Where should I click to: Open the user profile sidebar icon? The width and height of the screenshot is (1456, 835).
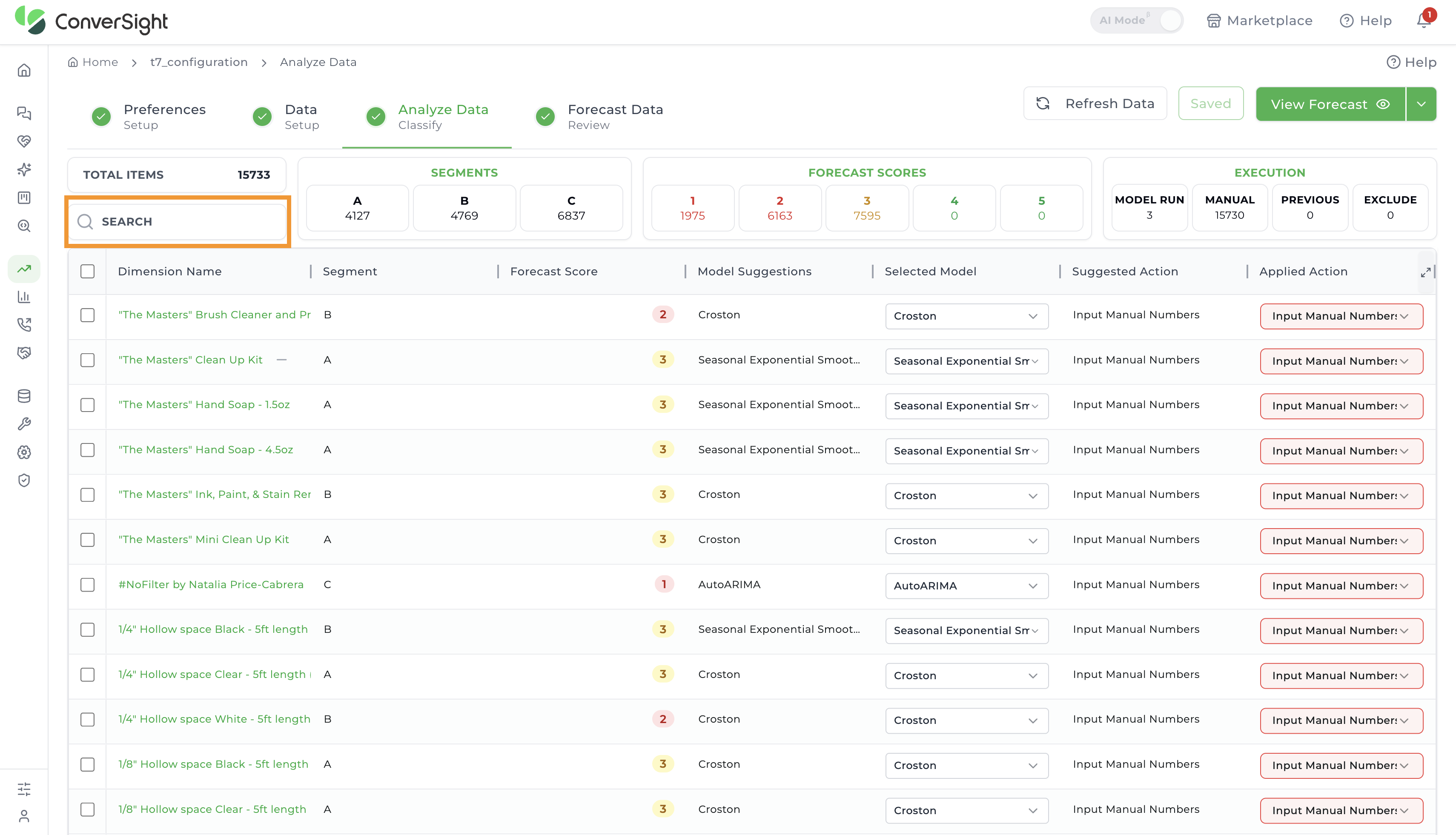[24, 816]
